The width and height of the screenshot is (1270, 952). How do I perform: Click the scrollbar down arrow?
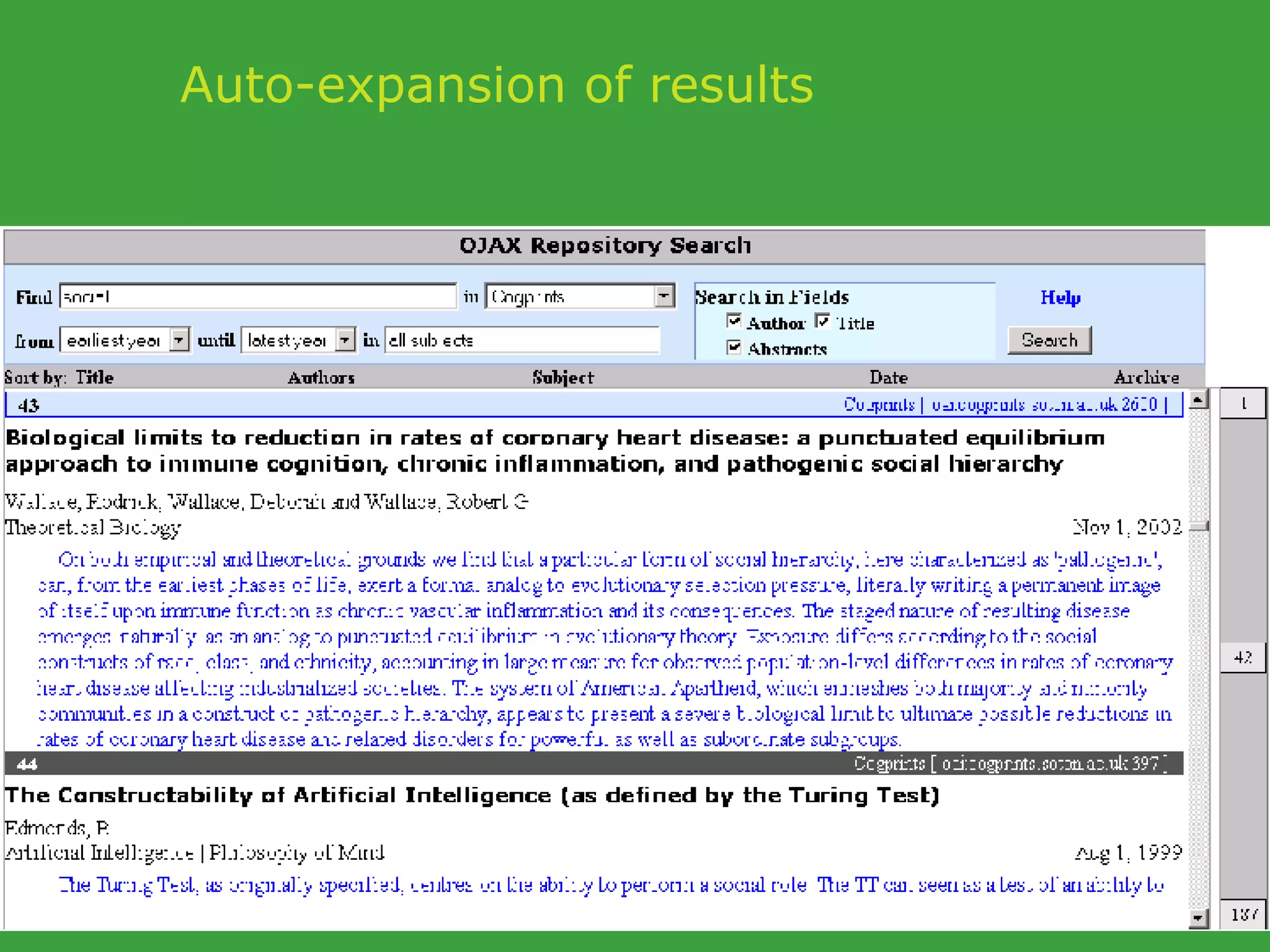click(x=1198, y=917)
